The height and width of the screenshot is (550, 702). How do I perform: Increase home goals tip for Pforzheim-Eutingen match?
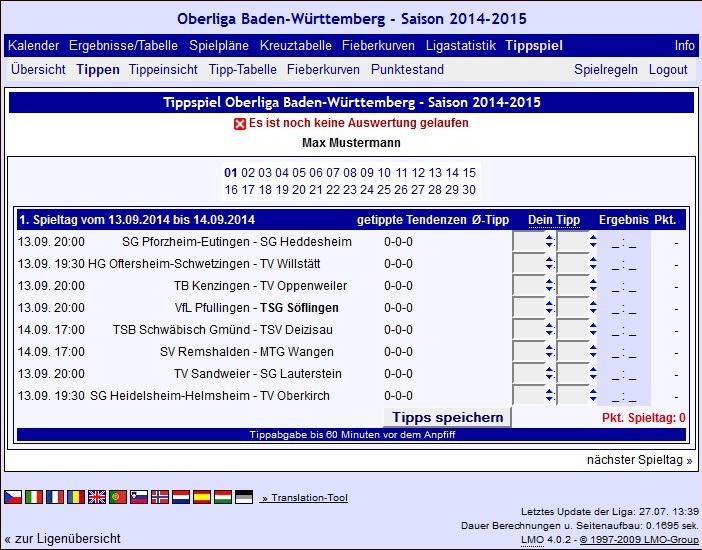point(549,237)
